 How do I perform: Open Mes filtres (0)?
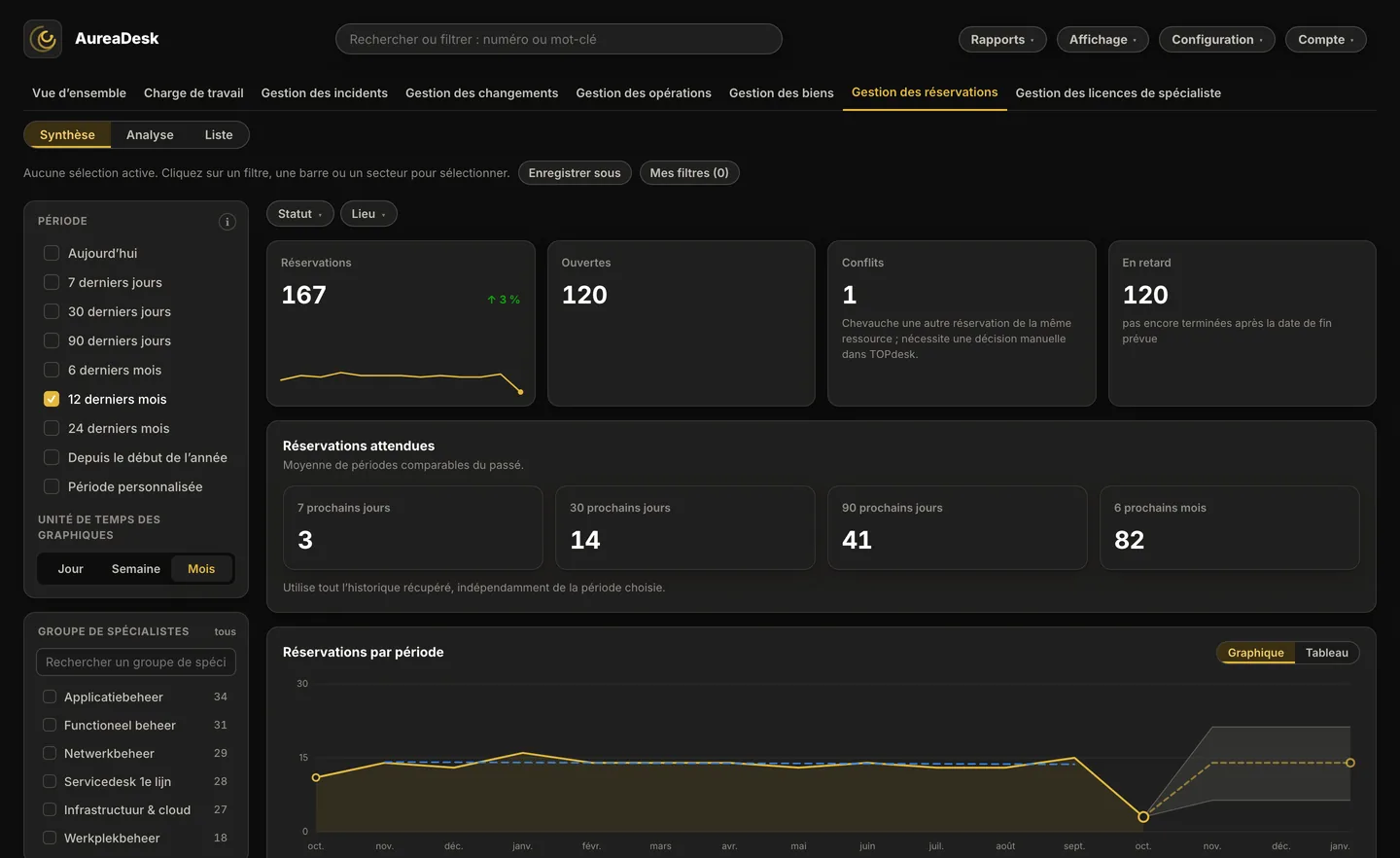coord(689,173)
